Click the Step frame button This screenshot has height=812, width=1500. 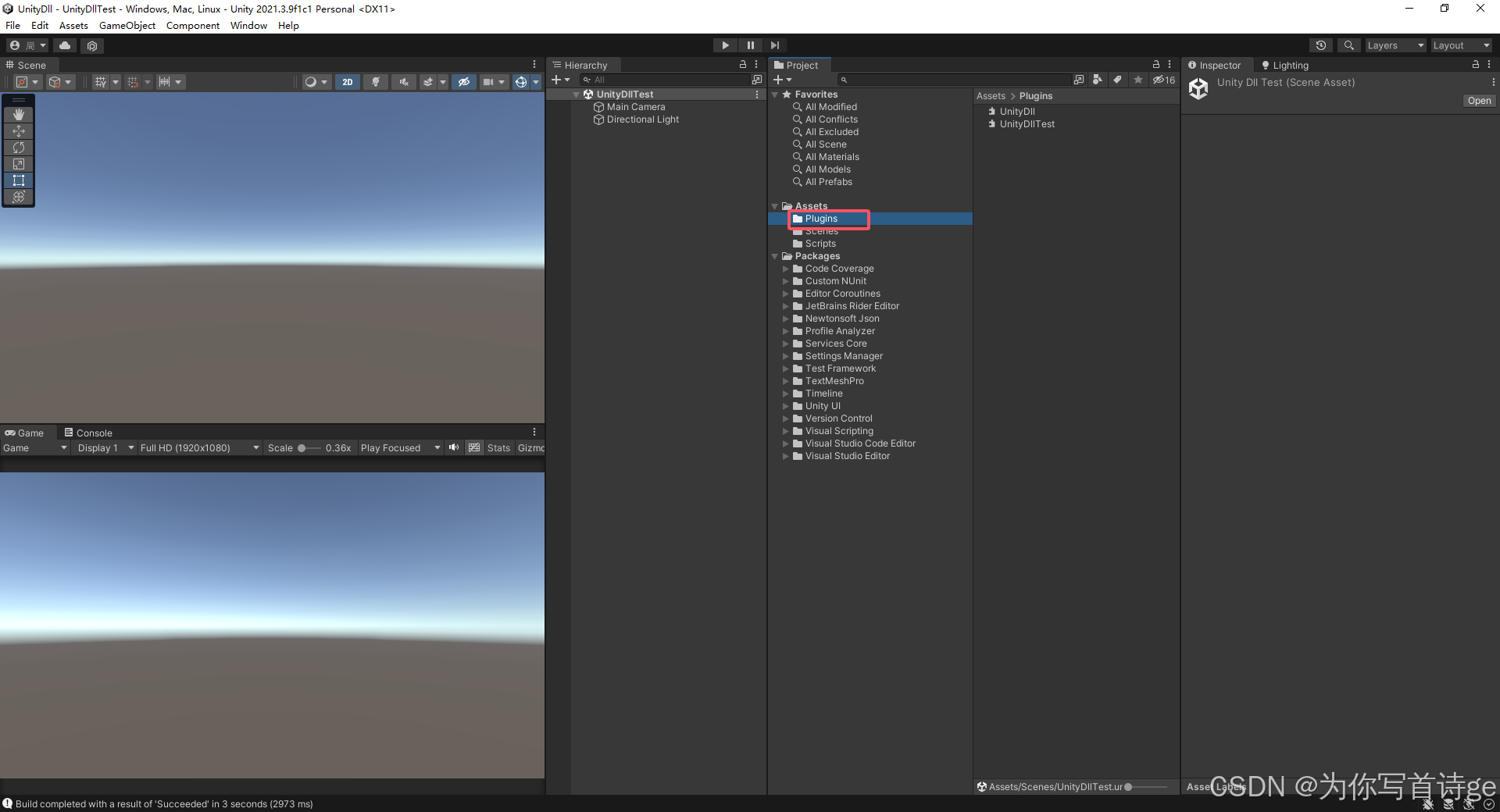(x=774, y=45)
